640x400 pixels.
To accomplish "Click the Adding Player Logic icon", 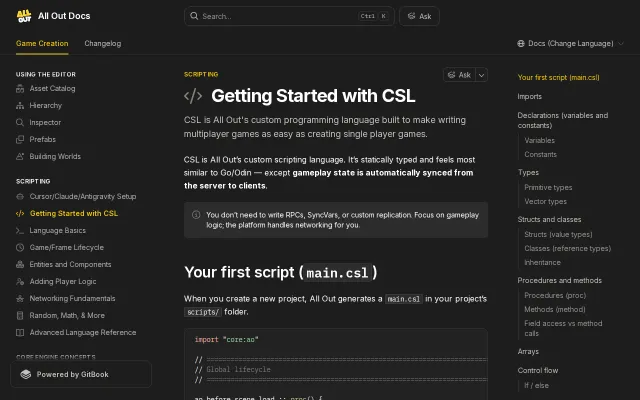I will 20,282.
